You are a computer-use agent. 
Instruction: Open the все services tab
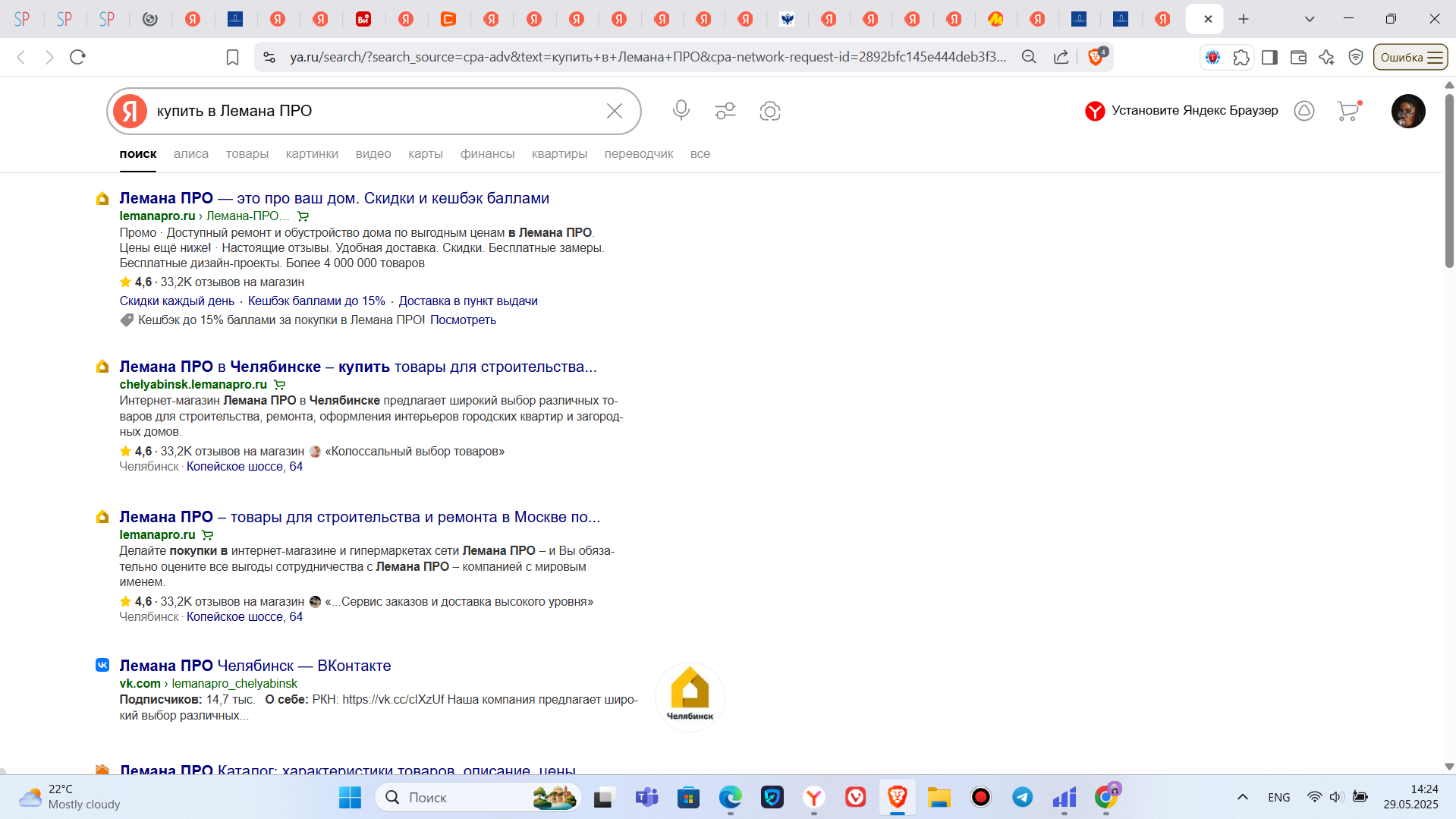(700, 153)
